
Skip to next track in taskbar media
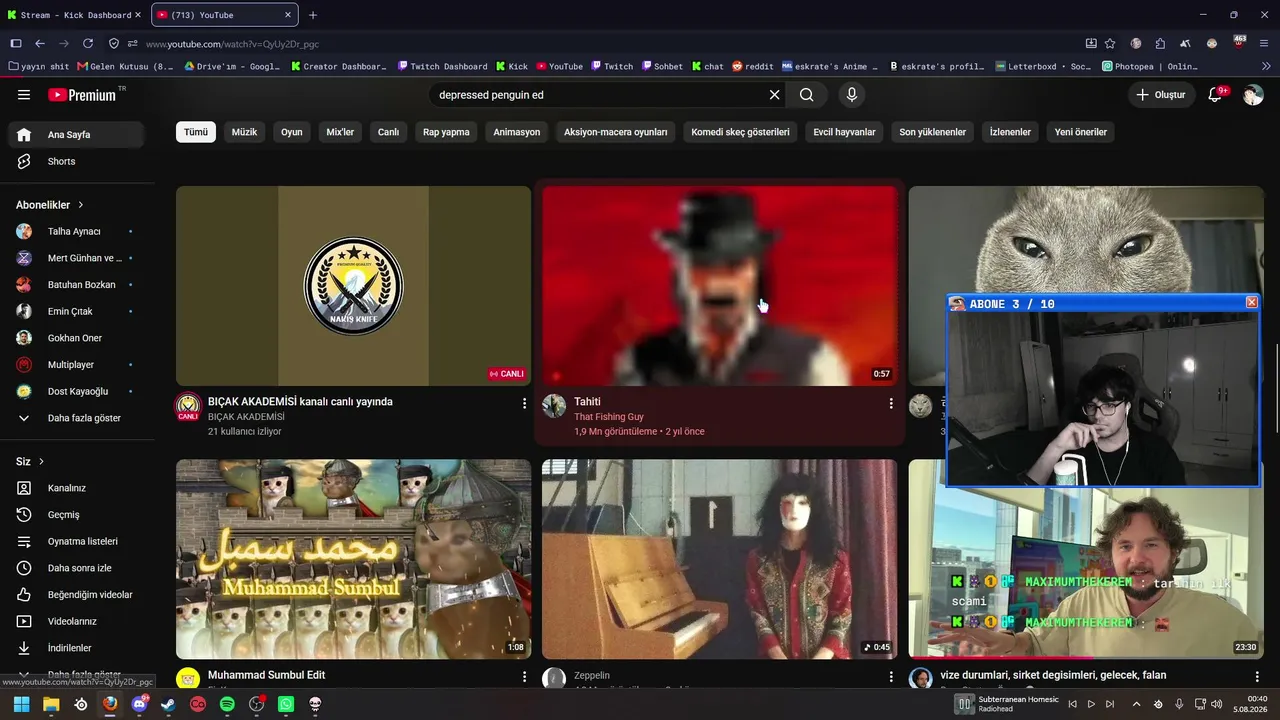coord(1110,704)
